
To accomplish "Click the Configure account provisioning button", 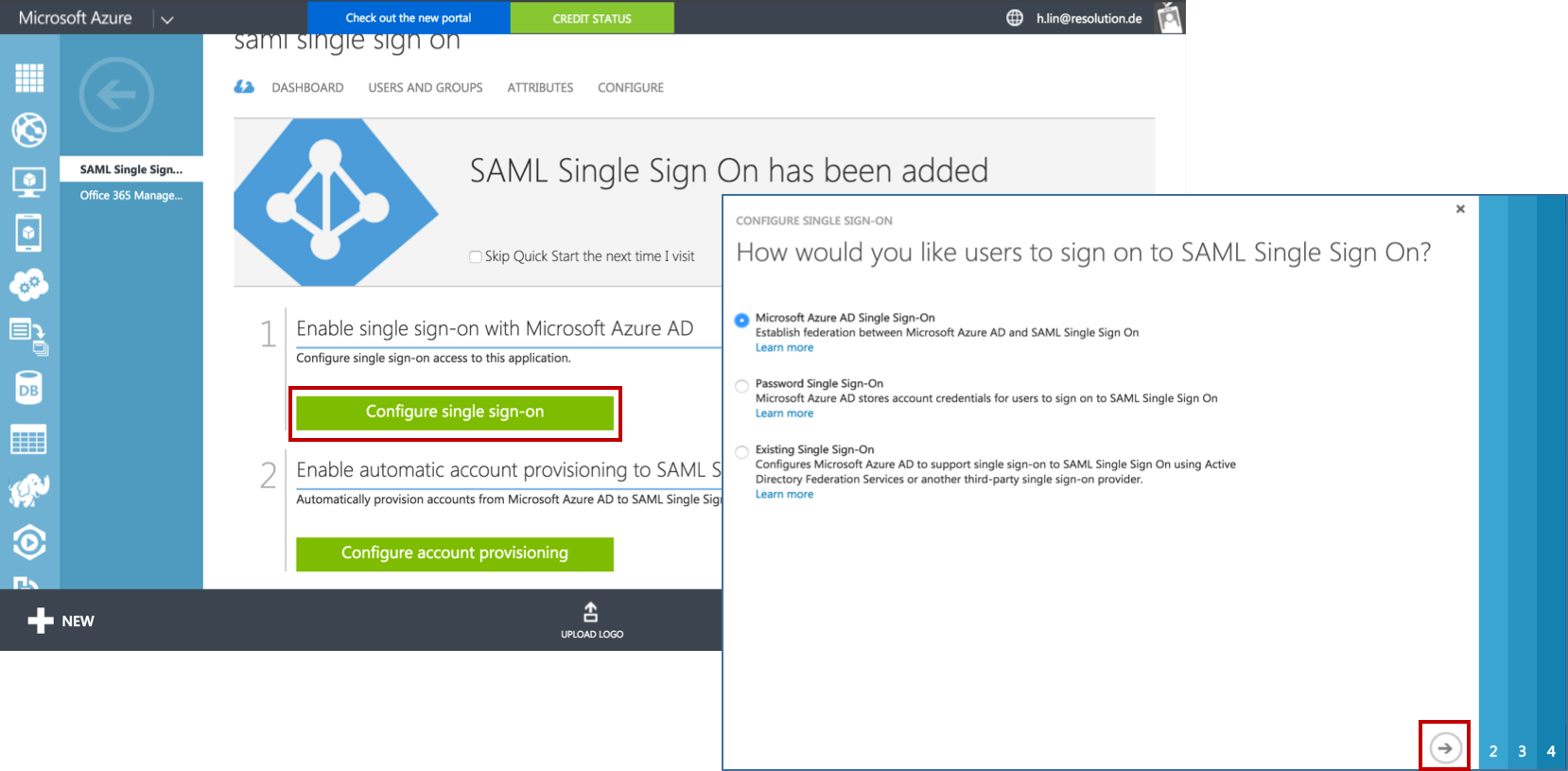I will [455, 553].
